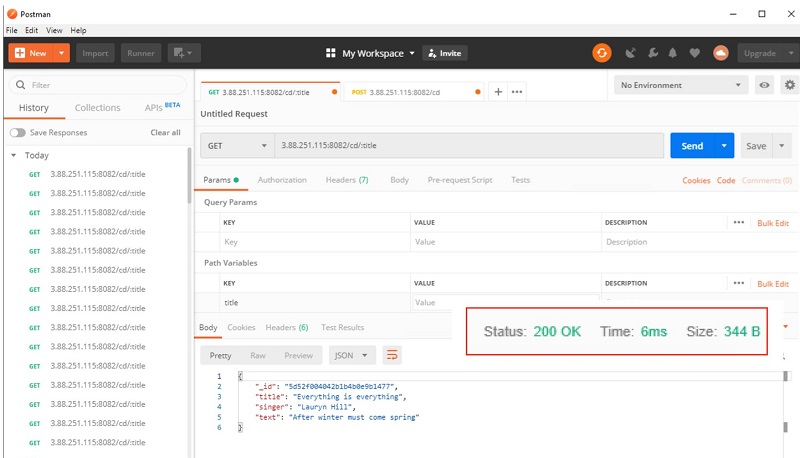Click the history sidebar scrollbar
The width and height of the screenshot is (800, 458).
tap(189, 176)
